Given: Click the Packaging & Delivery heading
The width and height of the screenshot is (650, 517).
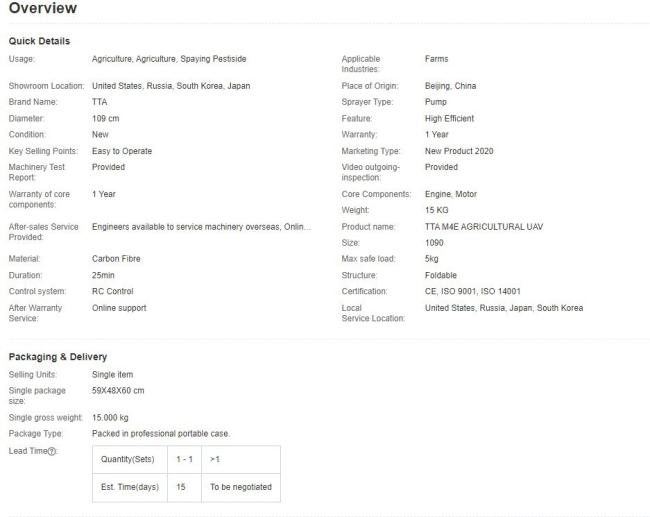Looking at the screenshot, I should [x=58, y=357].
